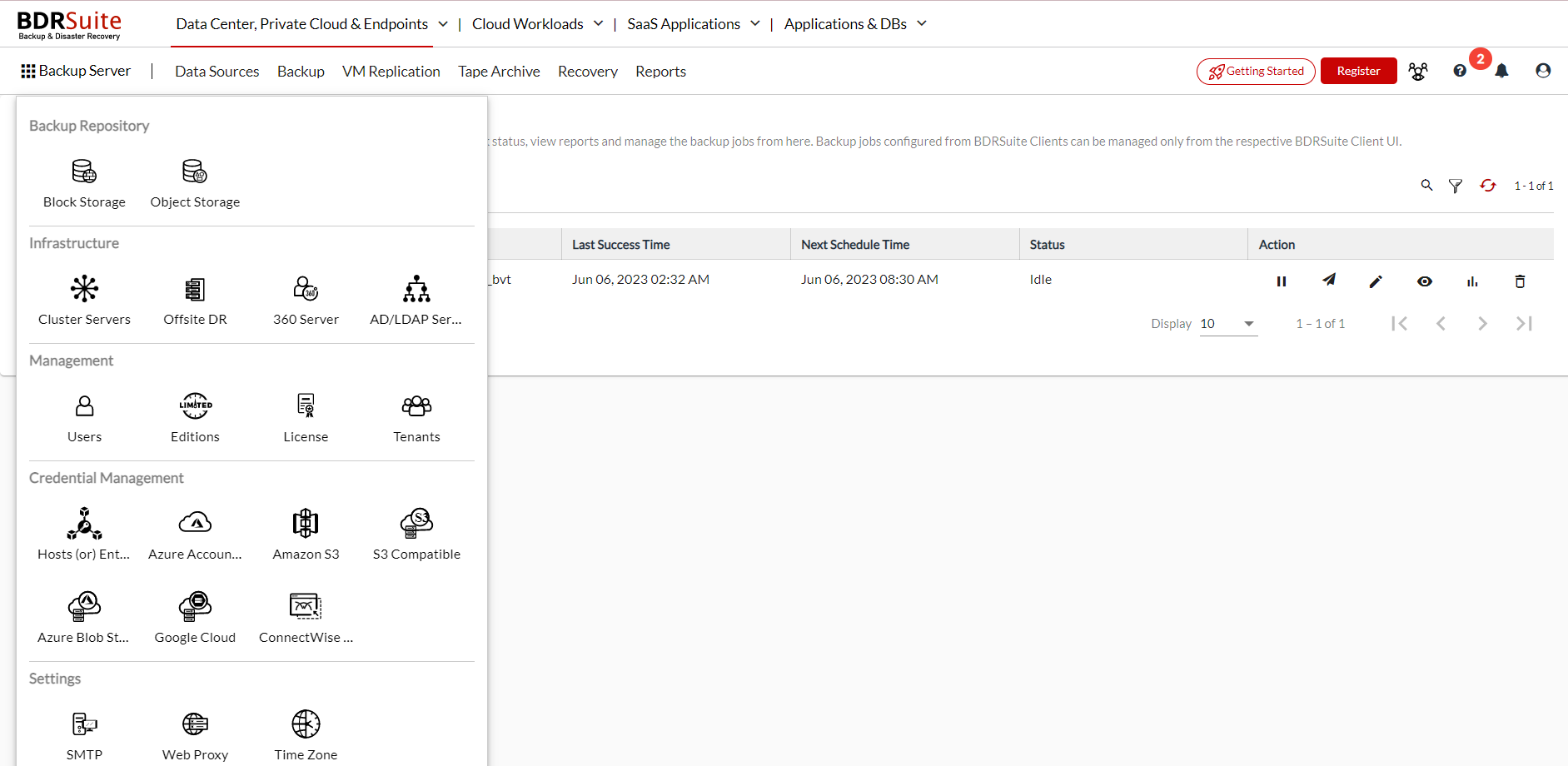
Task: Open License management
Action: (306, 419)
